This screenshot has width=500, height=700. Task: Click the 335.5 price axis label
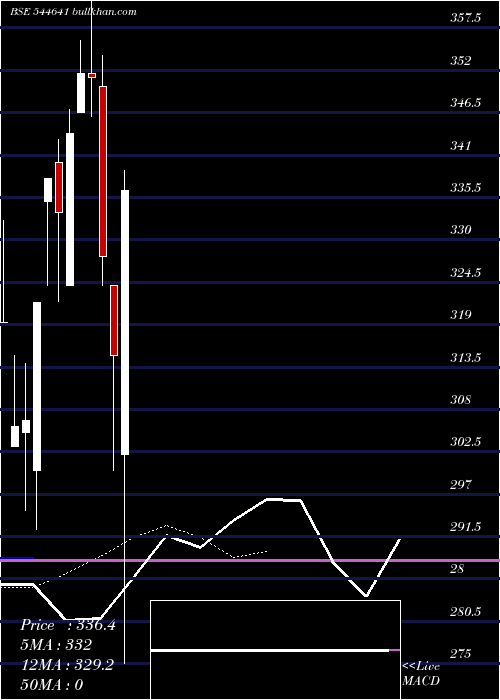pos(466,188)
